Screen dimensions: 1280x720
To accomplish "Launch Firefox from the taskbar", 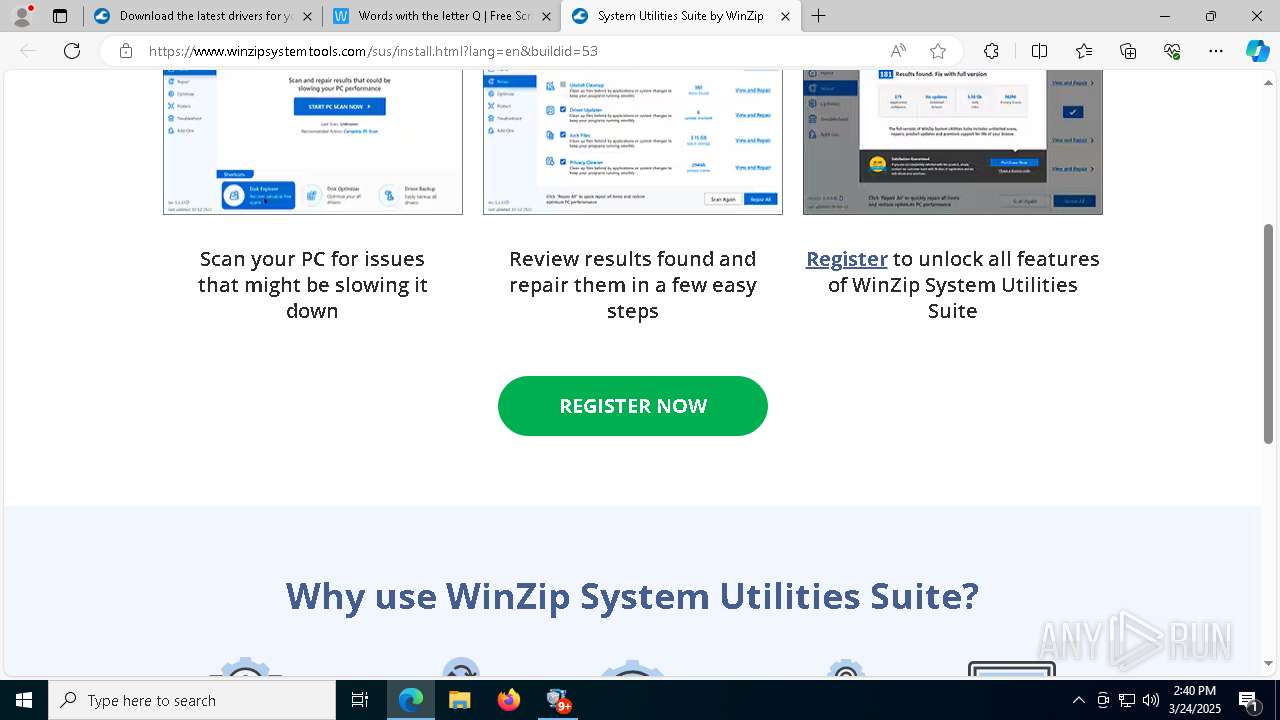I will click(x=509, y=700).
